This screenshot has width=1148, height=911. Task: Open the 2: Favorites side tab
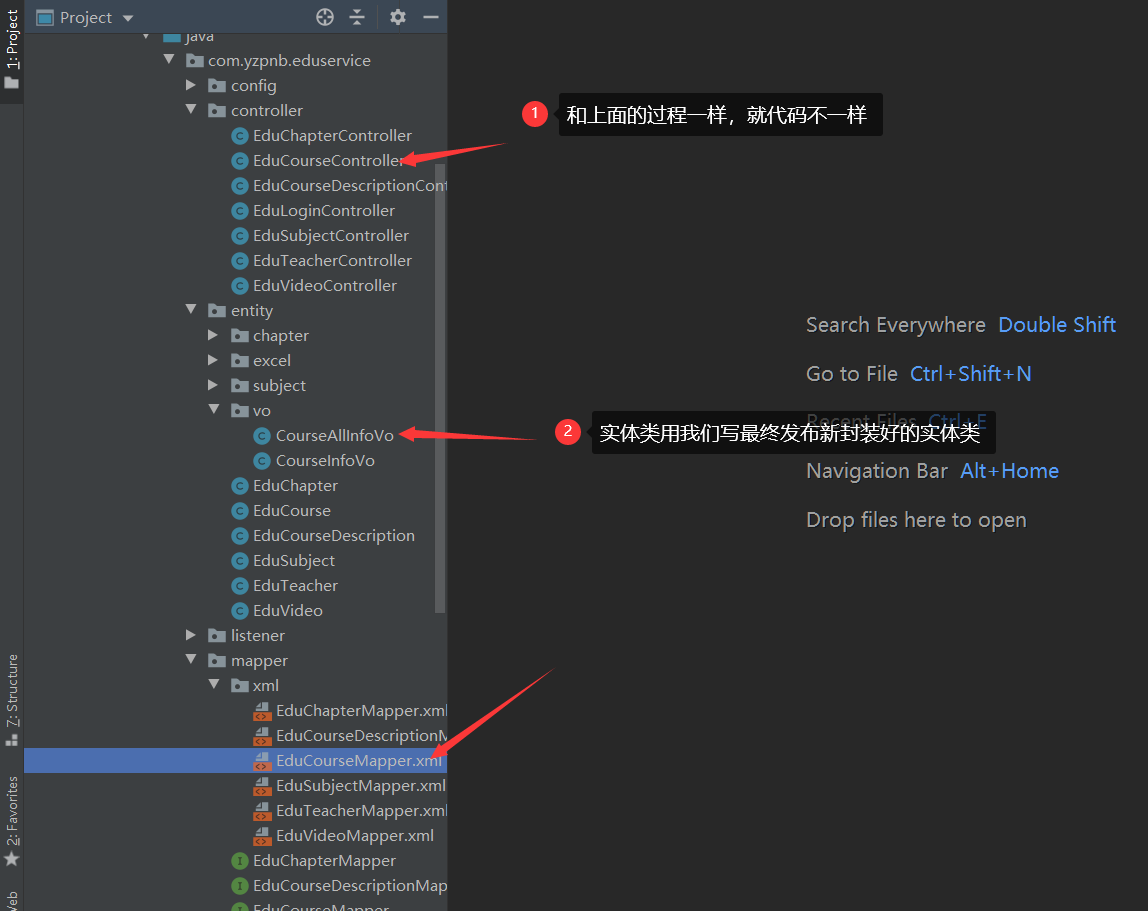12,820
